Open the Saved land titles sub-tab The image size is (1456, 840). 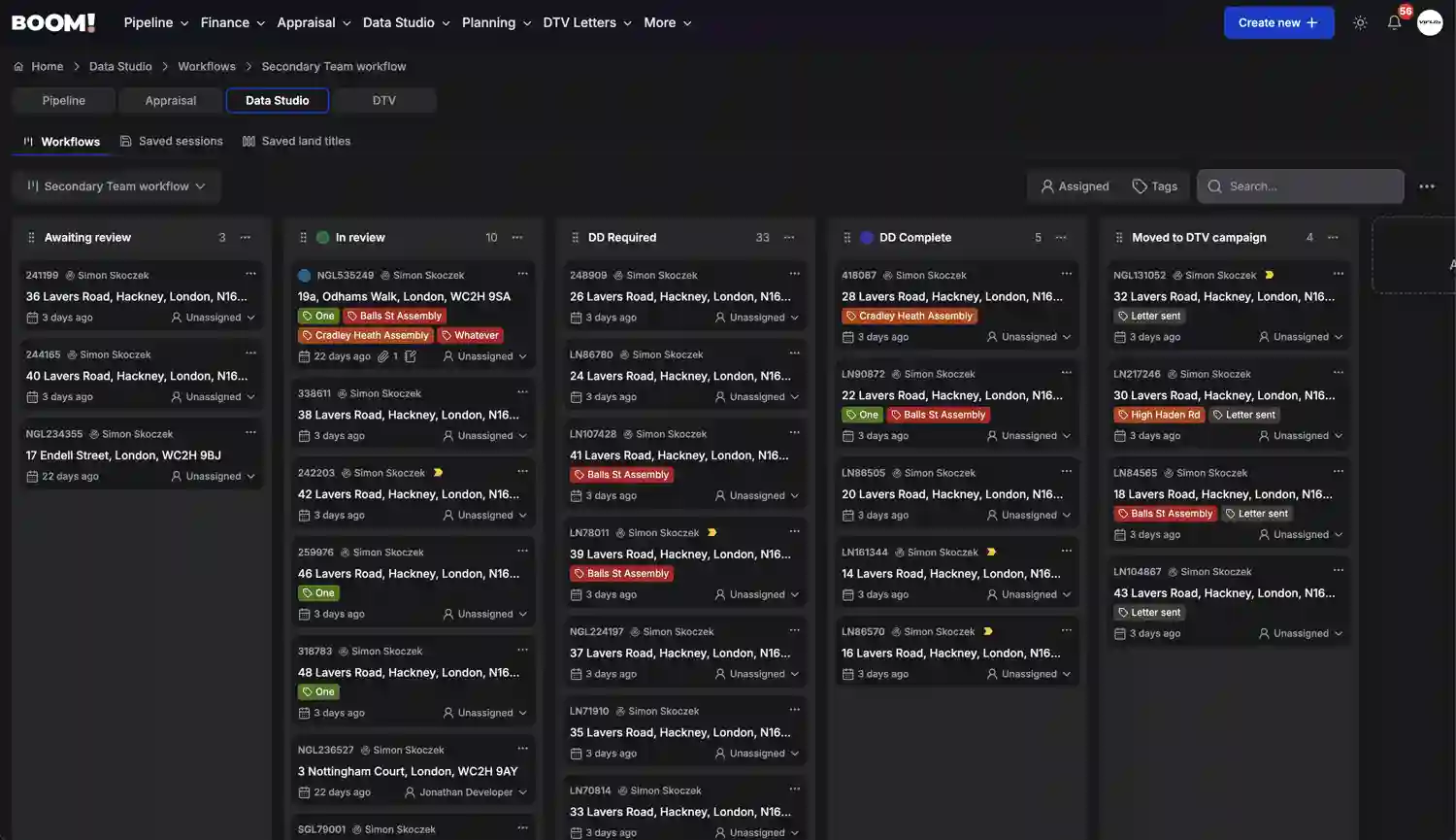(x=296, y=141)
